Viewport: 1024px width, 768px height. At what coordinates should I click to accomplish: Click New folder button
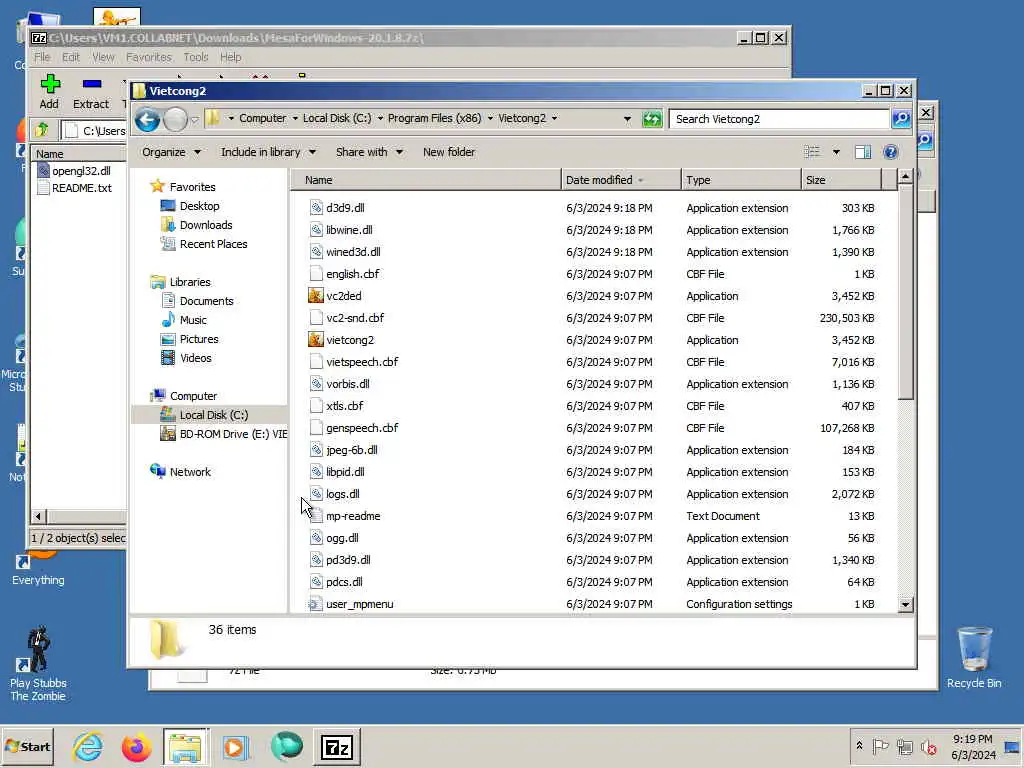pos(449,152)
